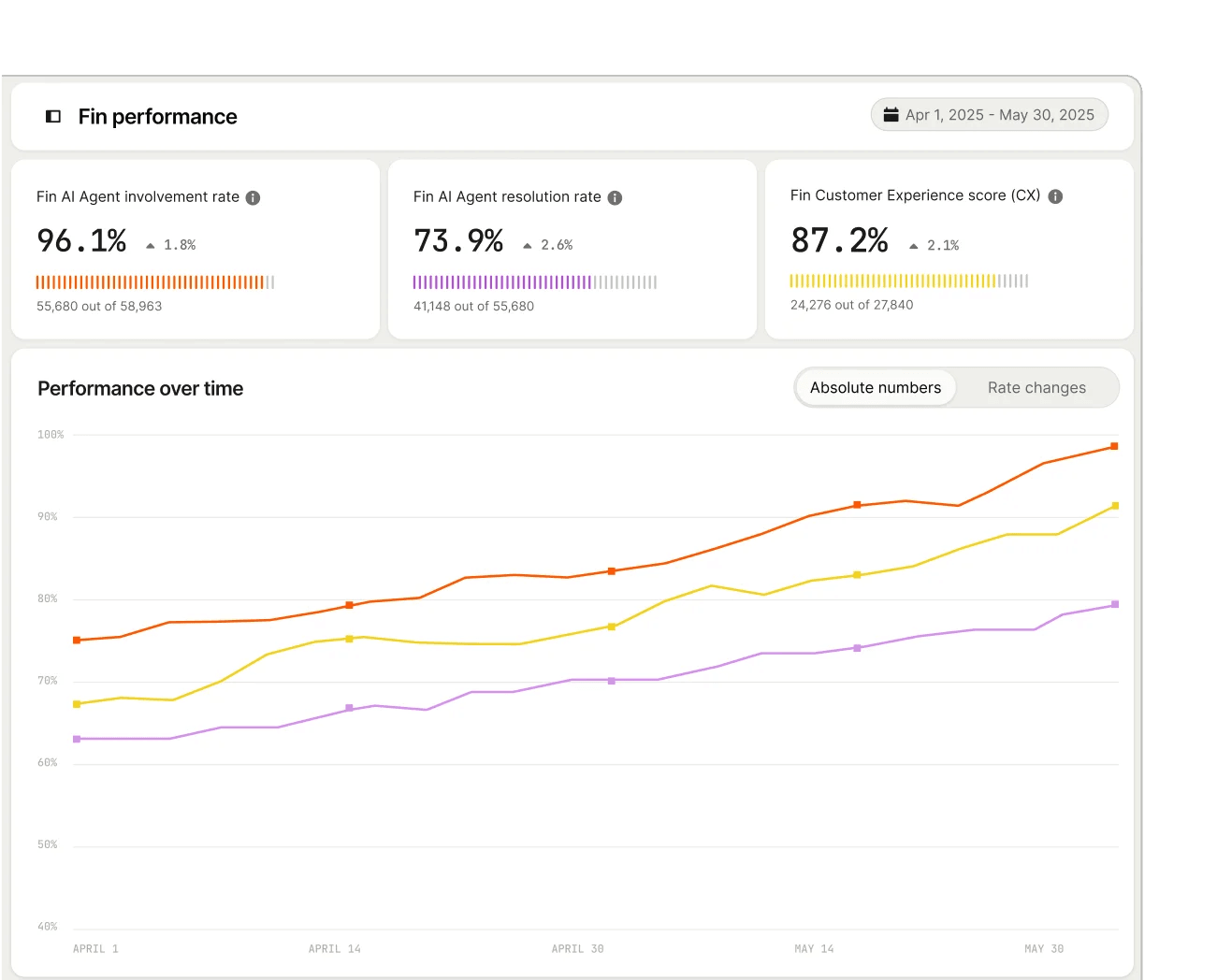The image size is (1217, 980).
Task: Click the purple resolution rate progress bar
Action: [x=534, y=282]
